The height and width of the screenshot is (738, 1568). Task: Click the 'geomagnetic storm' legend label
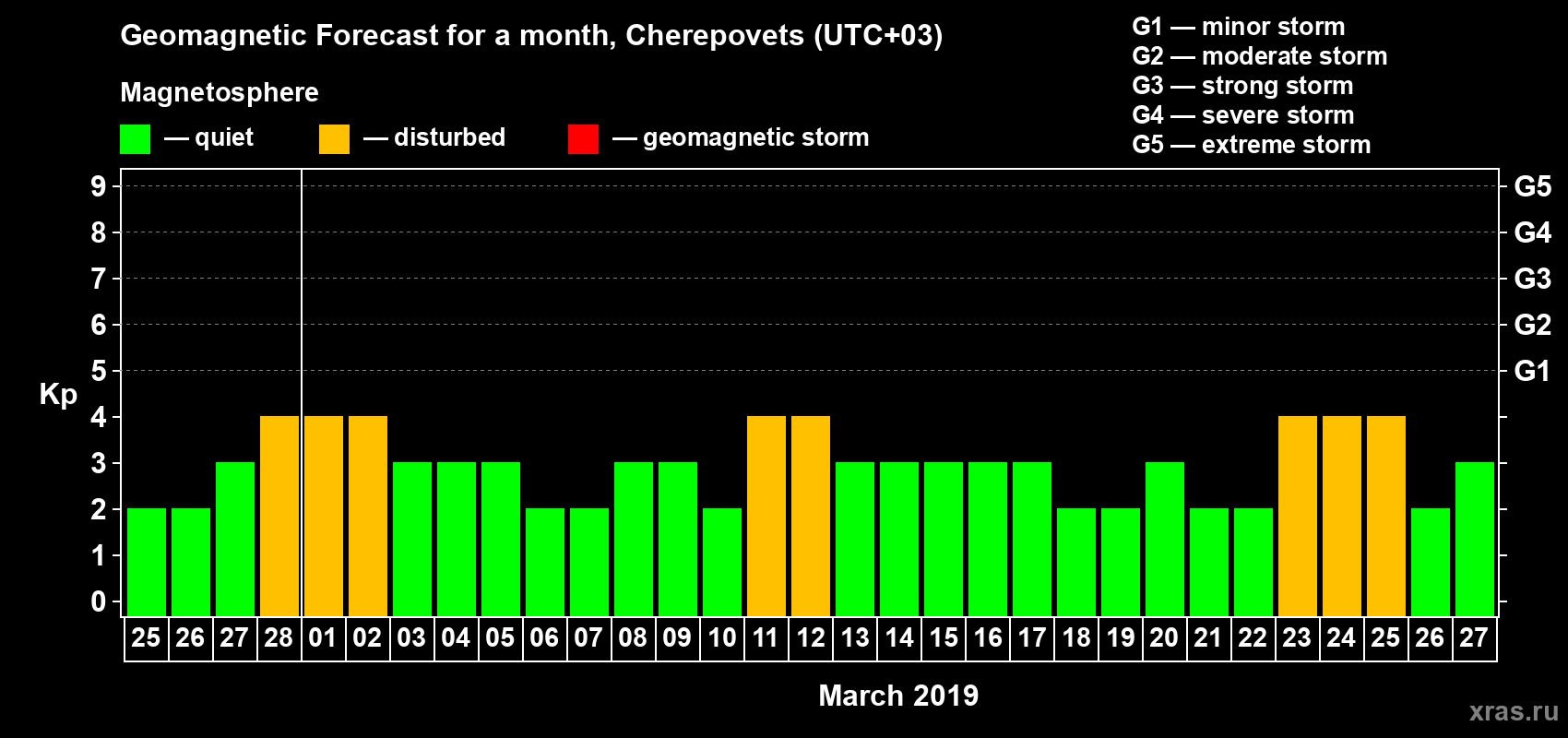pos(756,137)
